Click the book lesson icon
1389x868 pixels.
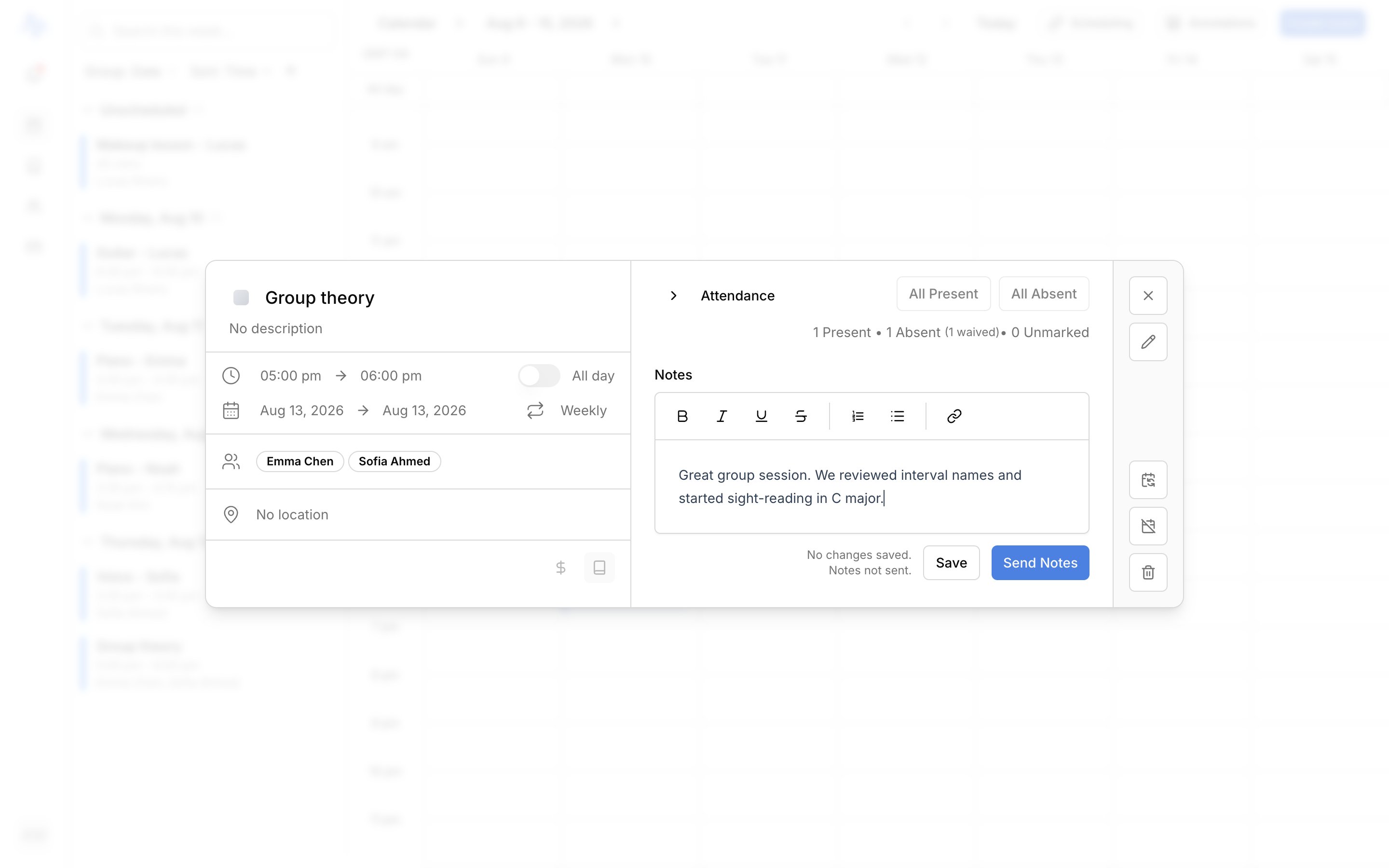click(x=599, y=568)
